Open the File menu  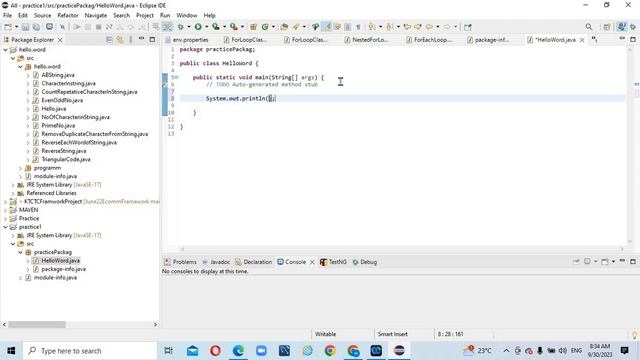point(7,16)
